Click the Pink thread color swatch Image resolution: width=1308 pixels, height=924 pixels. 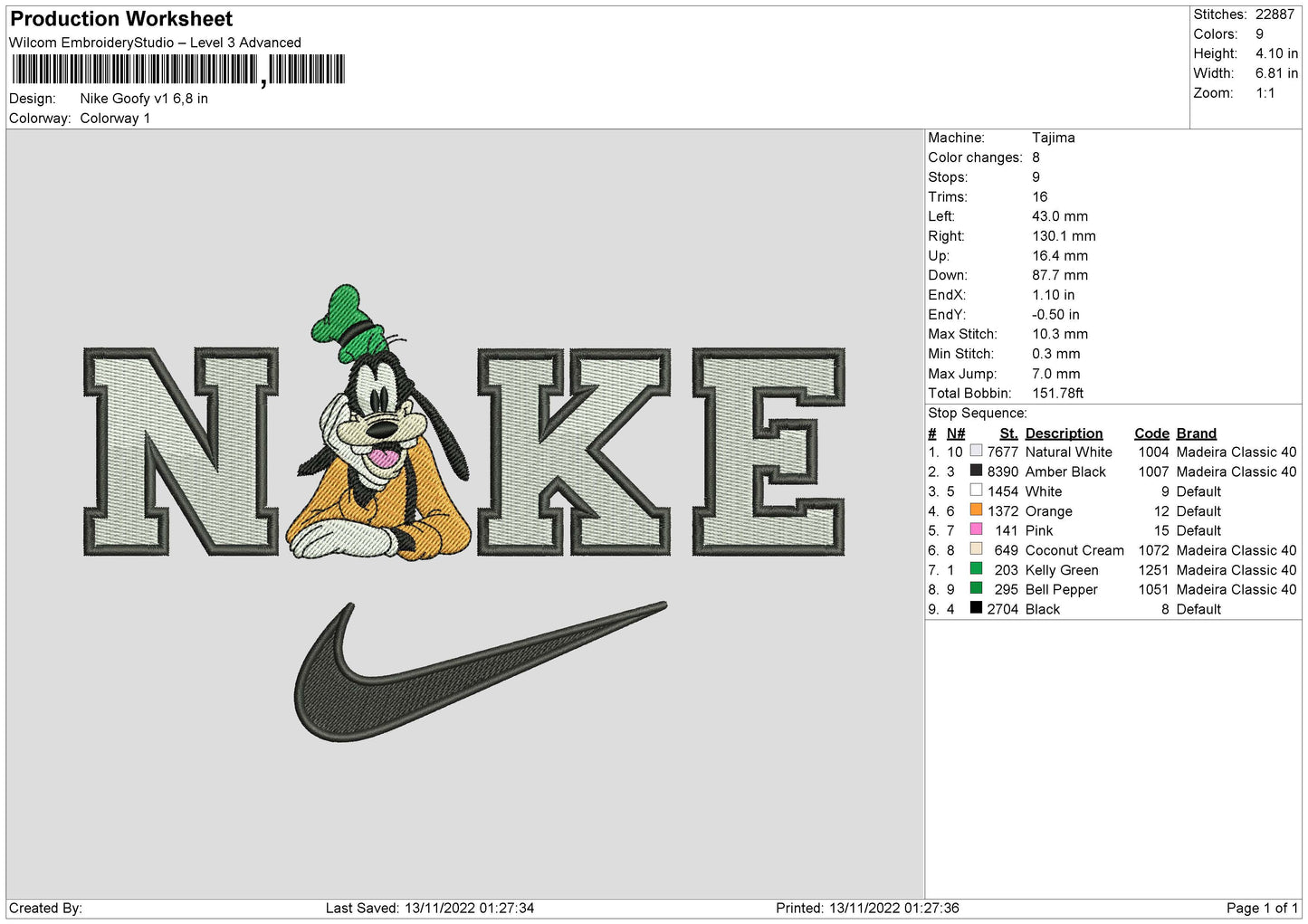click(976, 529)
